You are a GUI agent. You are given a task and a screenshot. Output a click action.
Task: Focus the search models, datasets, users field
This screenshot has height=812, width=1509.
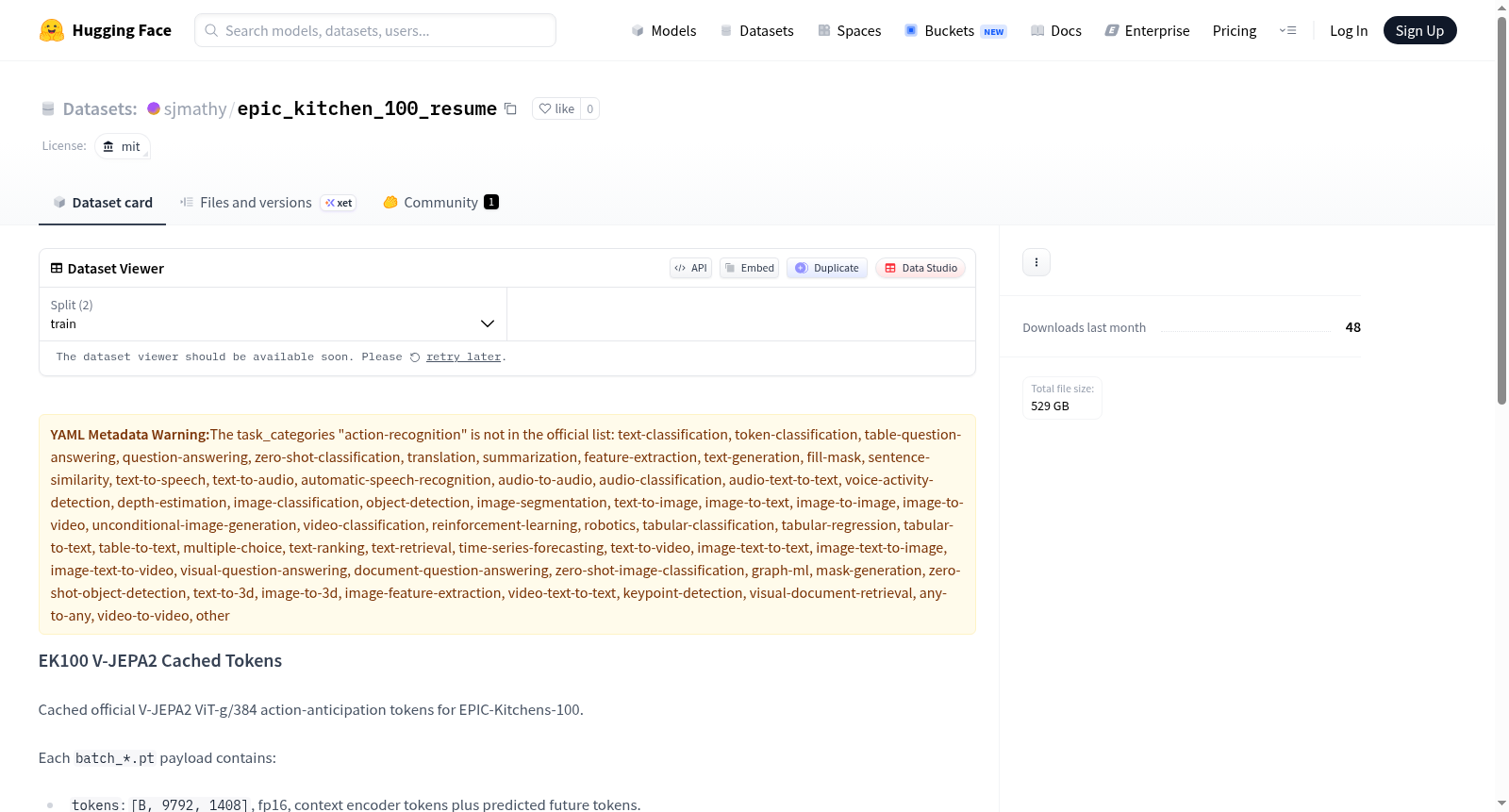point(375,30)
